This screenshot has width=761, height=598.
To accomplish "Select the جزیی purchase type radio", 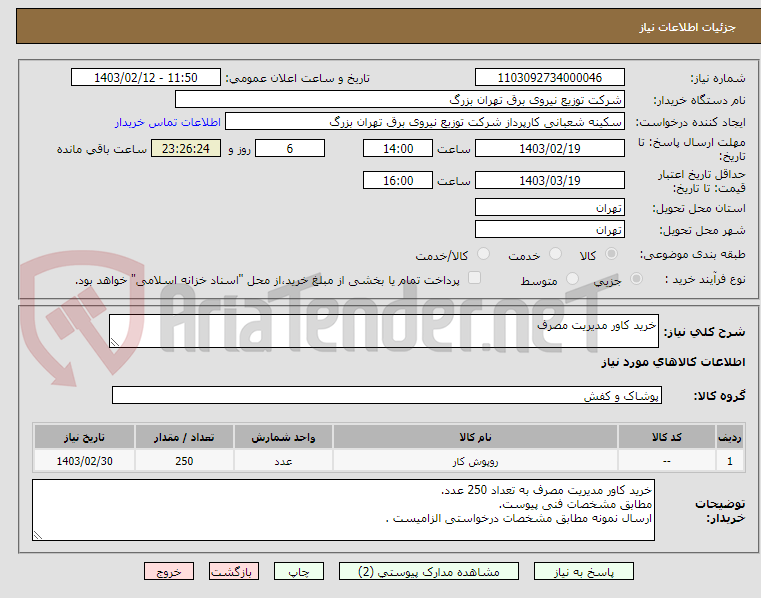I will click(x=636, y=279).
